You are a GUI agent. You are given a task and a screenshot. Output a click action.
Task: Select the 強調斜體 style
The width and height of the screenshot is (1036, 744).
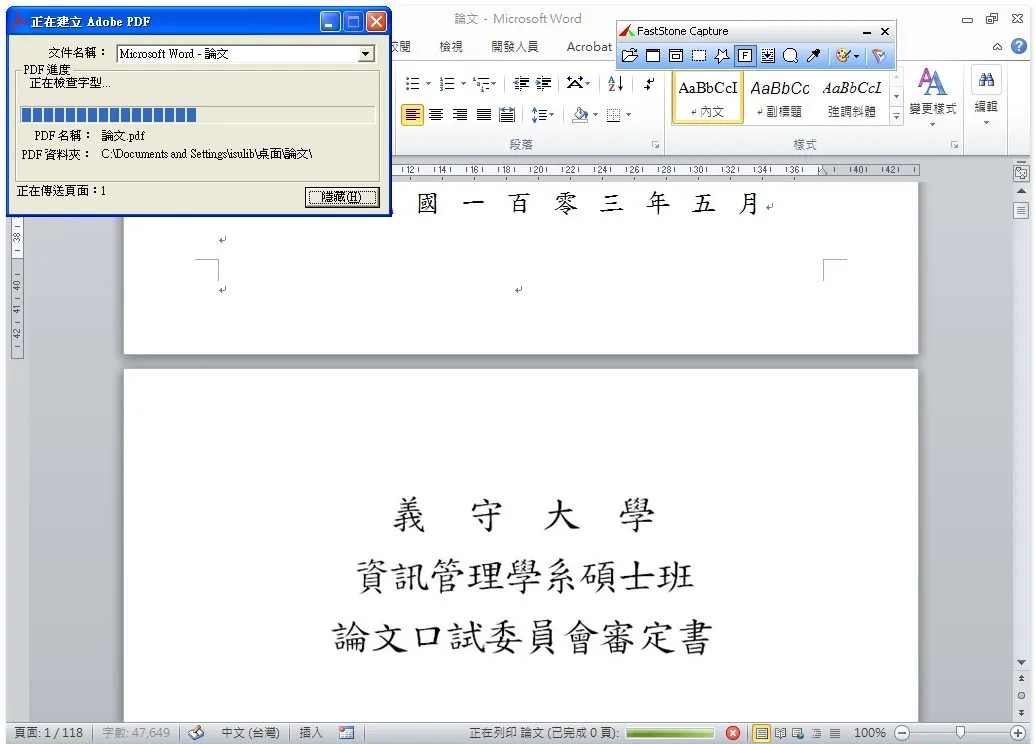[852, 98]
